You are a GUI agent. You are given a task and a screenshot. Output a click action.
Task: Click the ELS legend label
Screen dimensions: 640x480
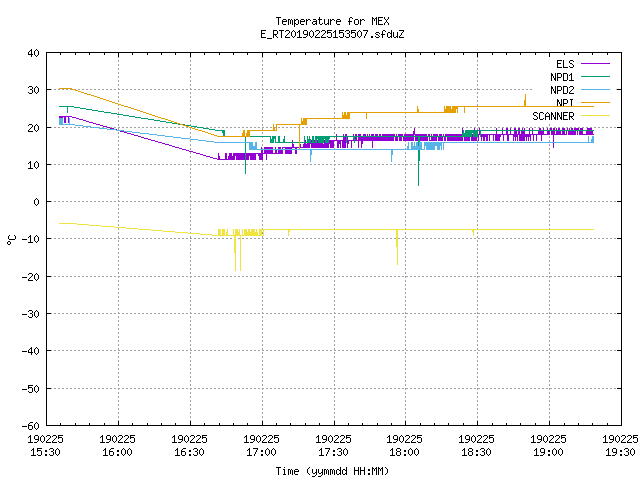click(565, 64)
